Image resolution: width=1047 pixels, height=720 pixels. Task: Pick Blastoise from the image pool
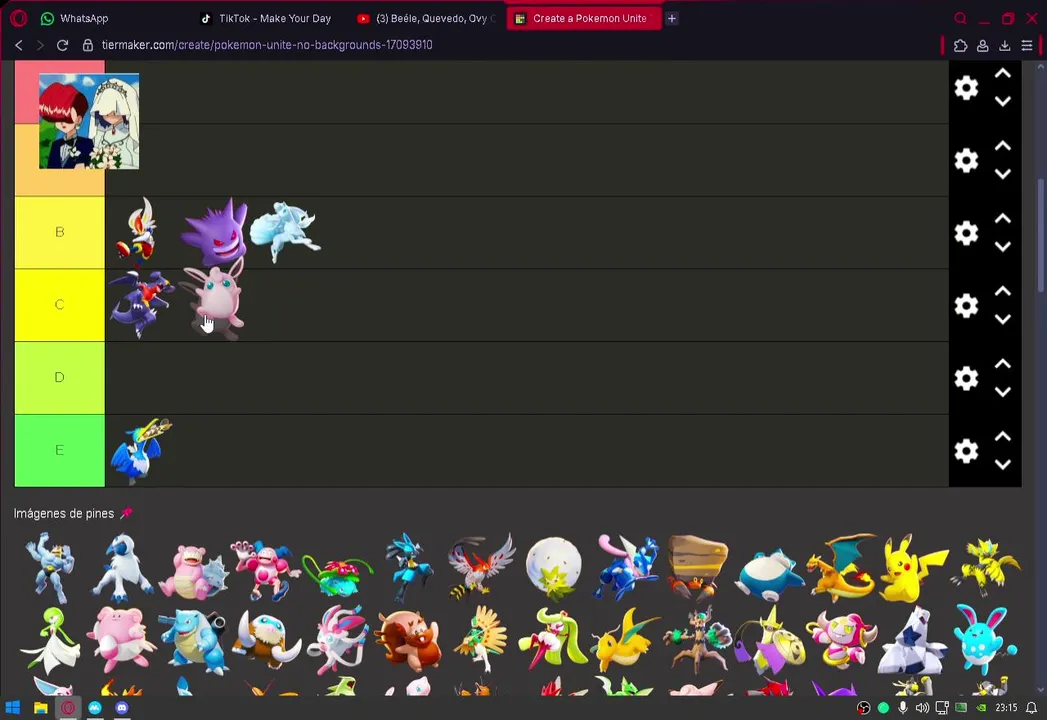point(194,641)
